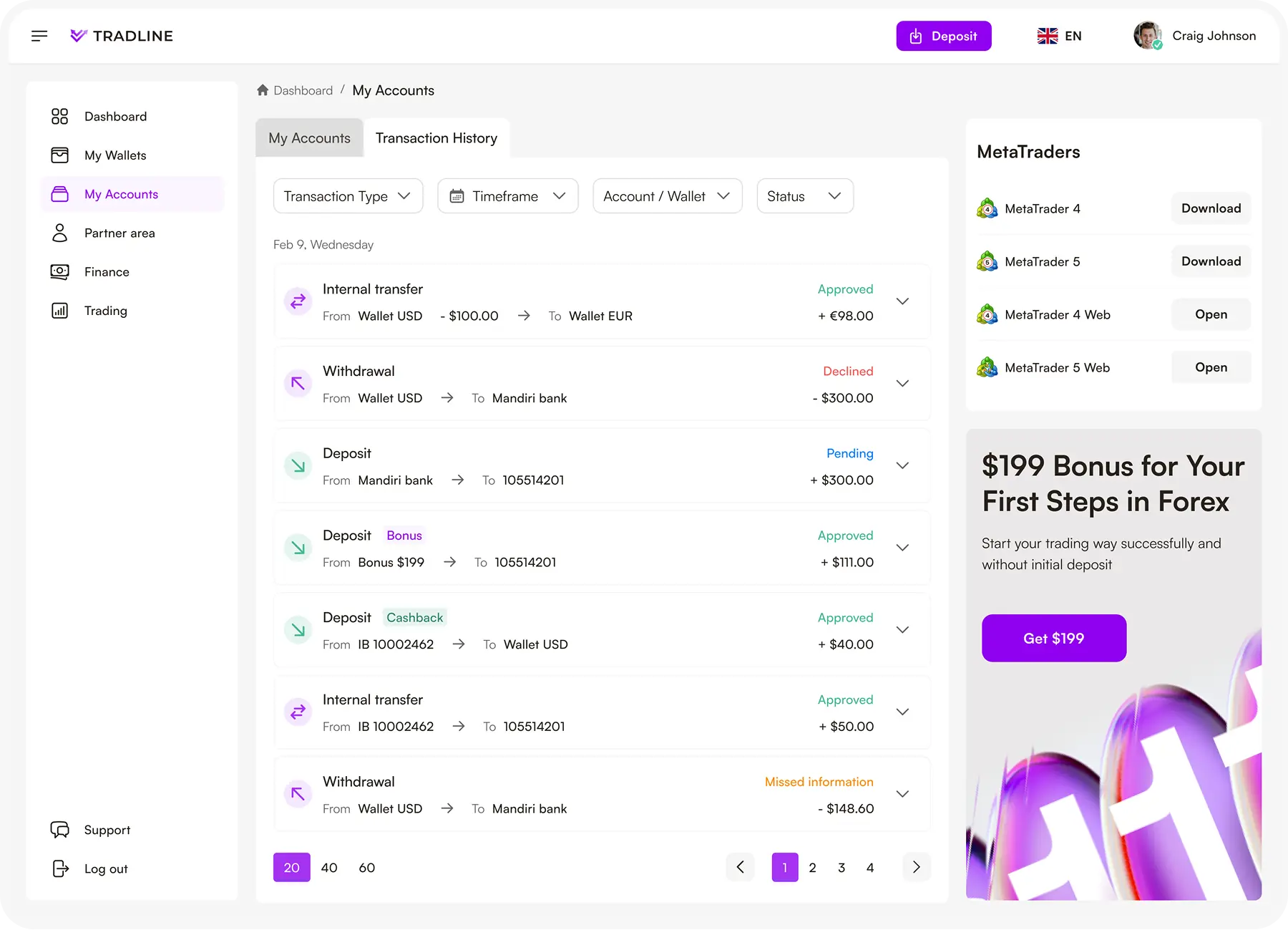The width and height of the screenshot is (1288, 930).
Task: Click the Trading chart icon
Action: pos(60,311)
